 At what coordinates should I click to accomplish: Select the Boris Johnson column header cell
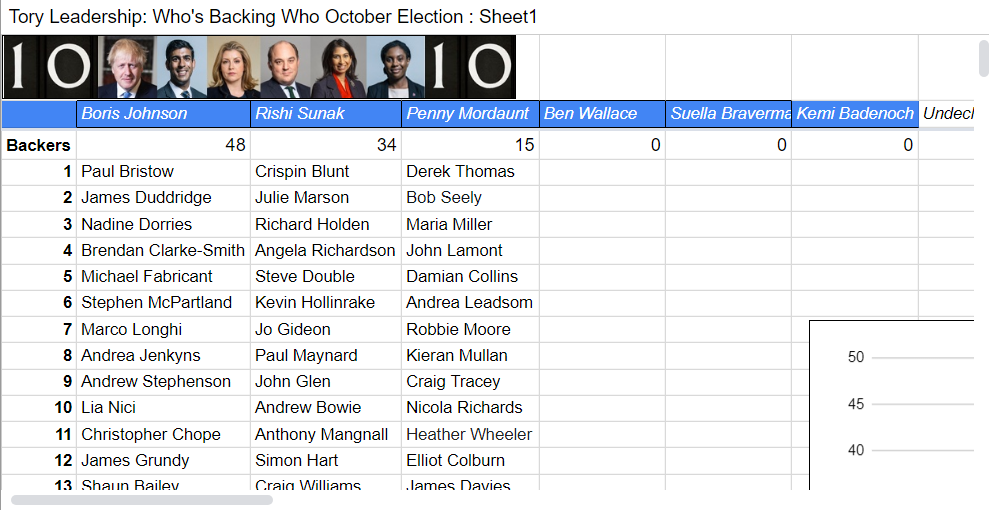pos(163,114)
